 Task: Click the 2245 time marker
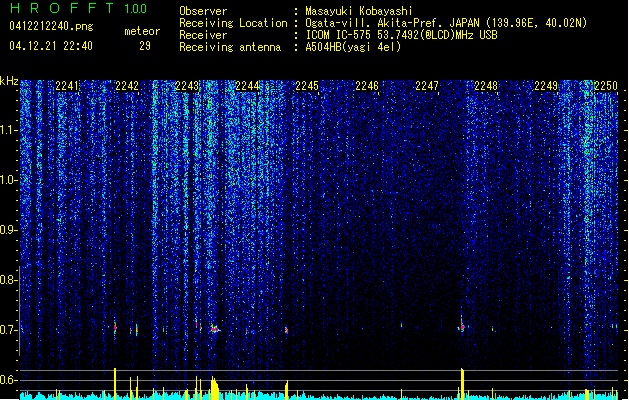[307, 86]
